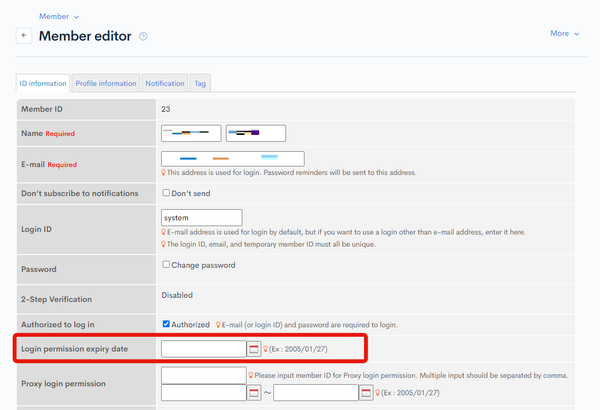Screen dimensions: 600x410
Task: Open the More dropdown menu
Action: (564, 34)
